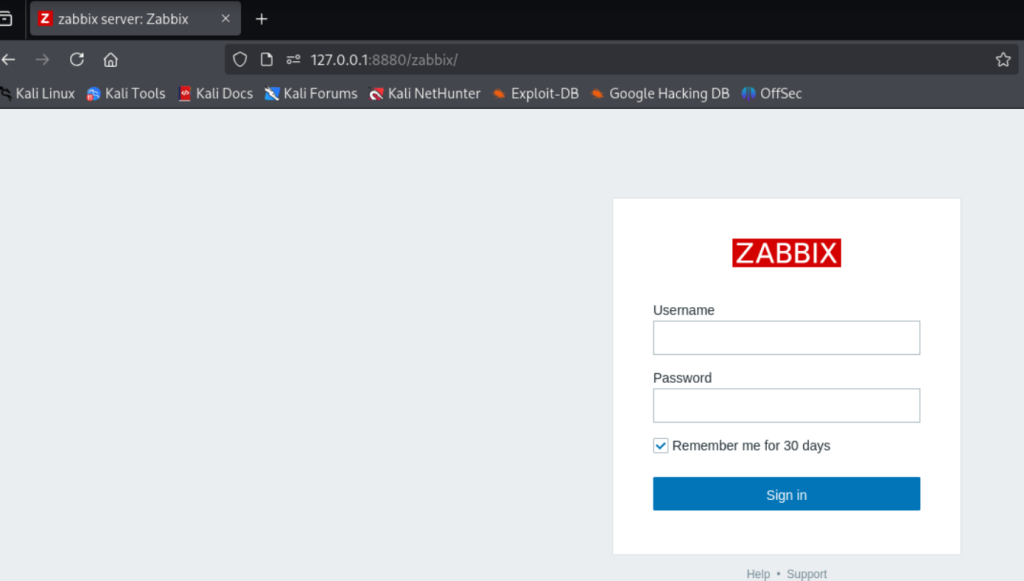The width and height of the screenshot is (1024, 581).
Task: Open the Exploit-DB bookmark
Action: [535, 93]
